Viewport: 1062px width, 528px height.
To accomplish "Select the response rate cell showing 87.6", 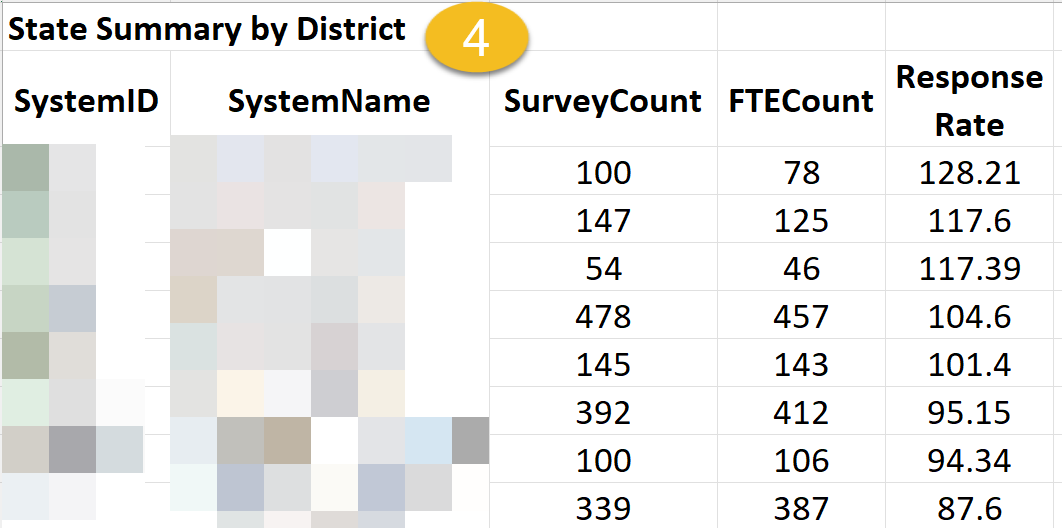I will pyautogui.click(x=969, y=507).
